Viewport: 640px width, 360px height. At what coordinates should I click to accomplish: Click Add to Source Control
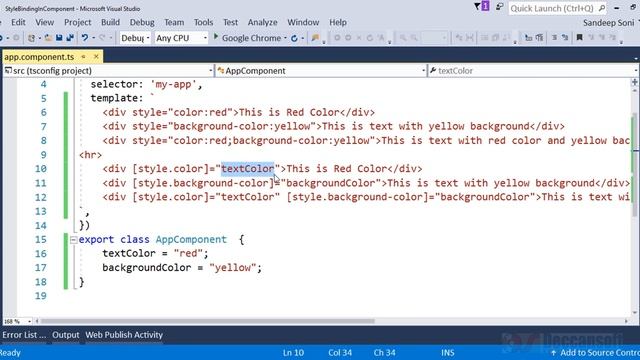tap(599, 353)
